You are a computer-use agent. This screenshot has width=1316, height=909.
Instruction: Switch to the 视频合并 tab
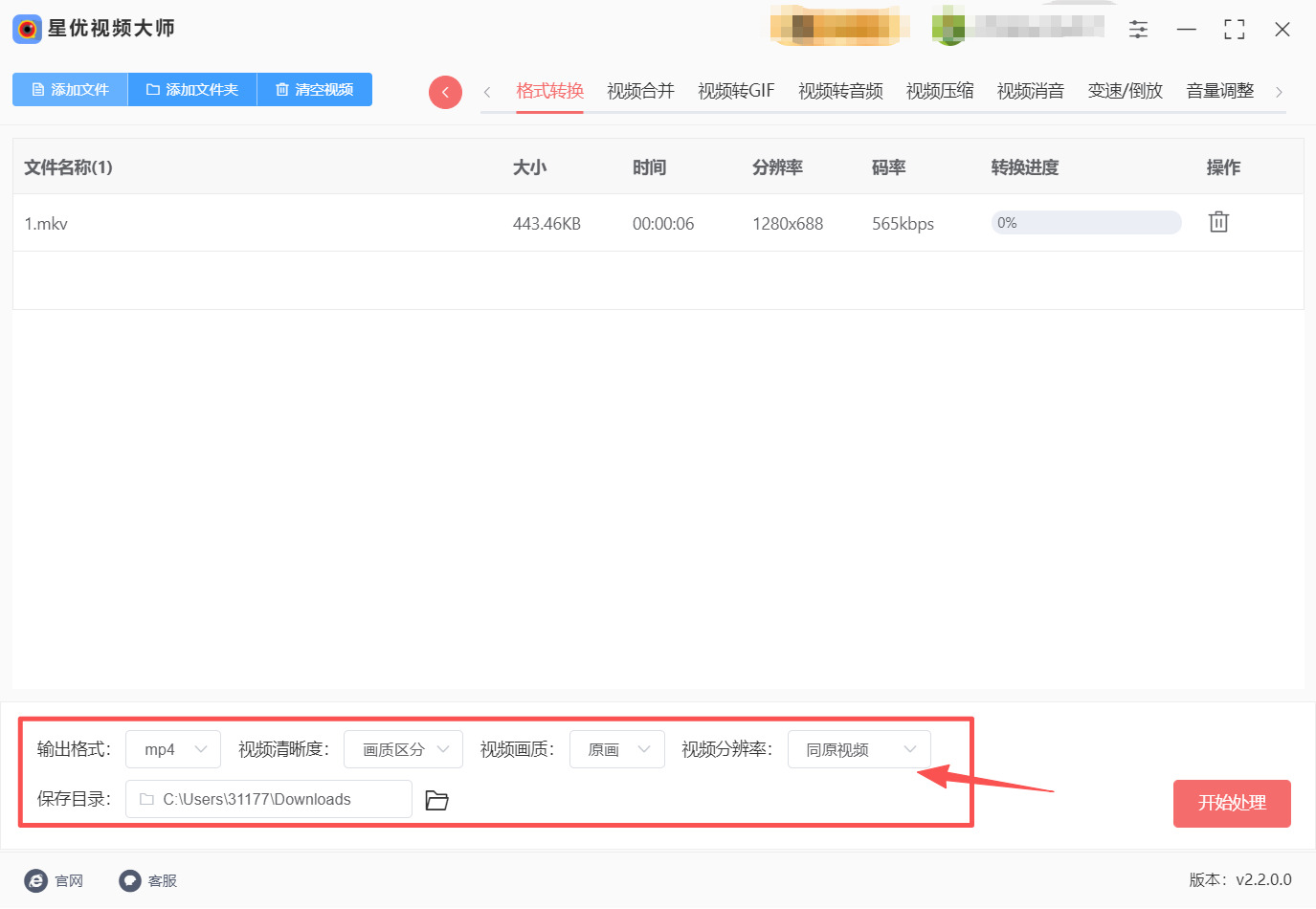pos(639,90)
